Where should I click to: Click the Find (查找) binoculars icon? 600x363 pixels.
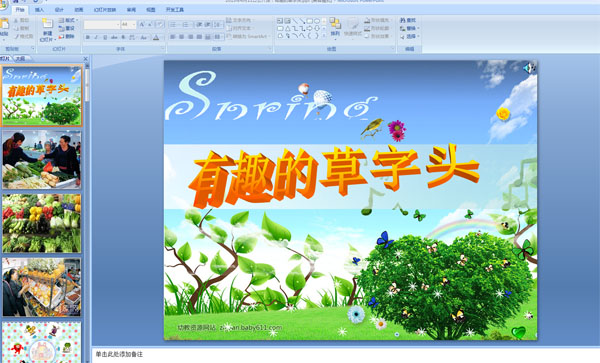[x=403, y=20]
